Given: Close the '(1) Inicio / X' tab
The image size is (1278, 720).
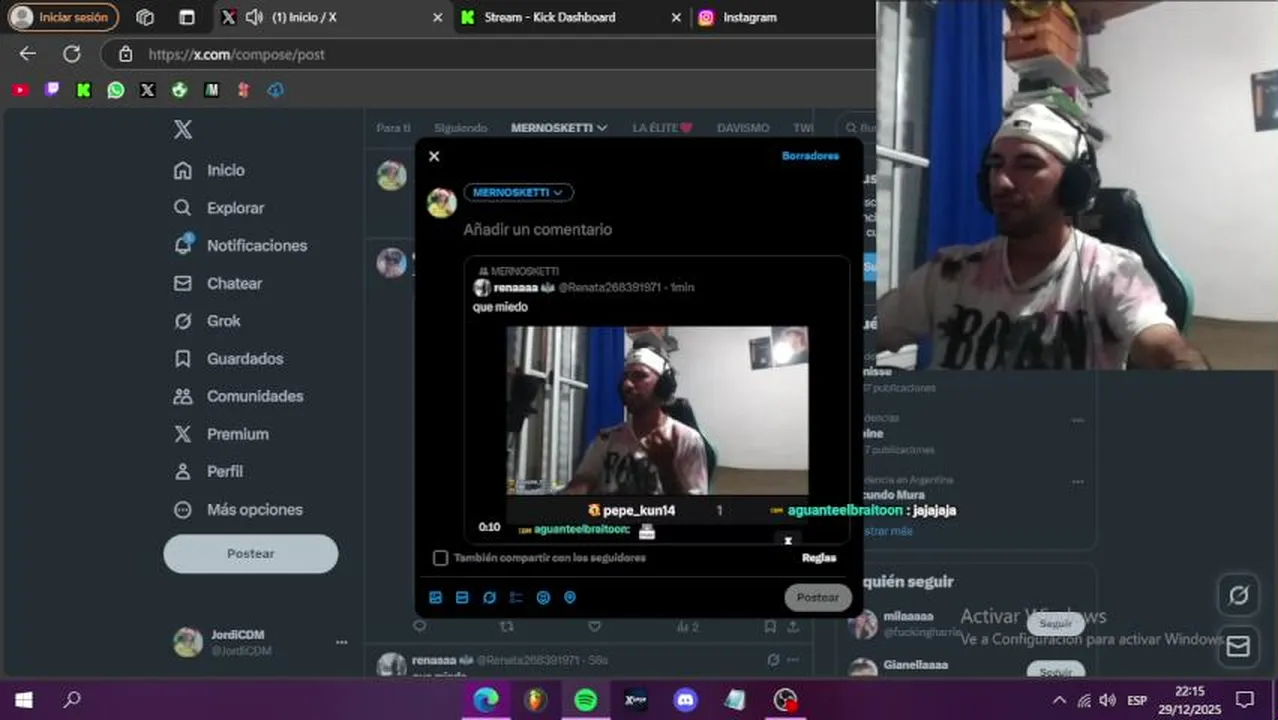Looking at the screenshot, I should pyautogui.click(x=437, y=17).
